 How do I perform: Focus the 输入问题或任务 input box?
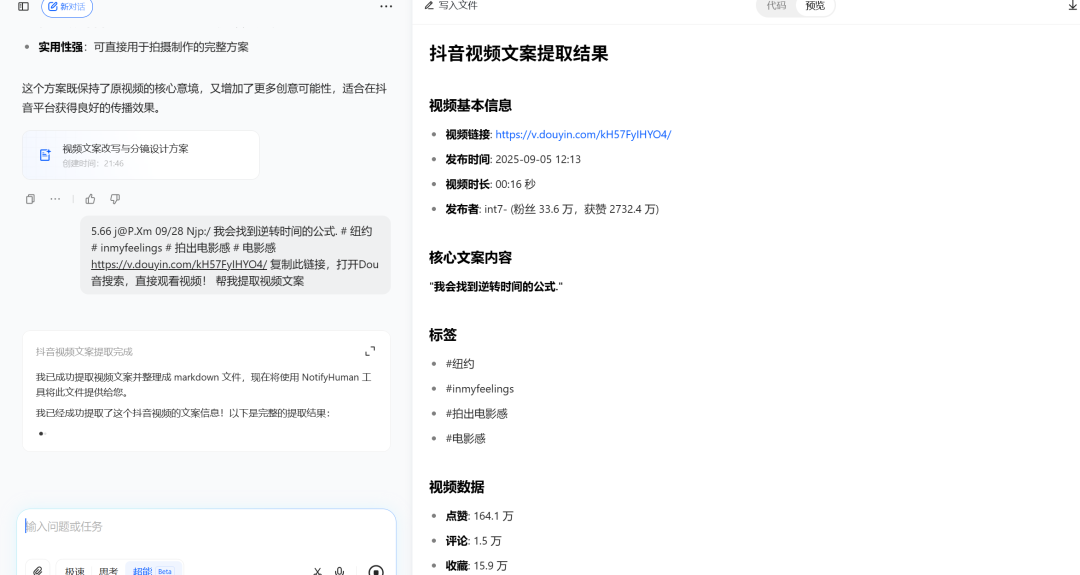(x=206, y=527)
